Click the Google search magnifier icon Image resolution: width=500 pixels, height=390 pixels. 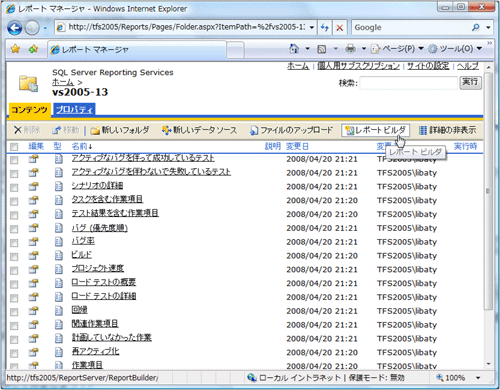click(x=475, y=27)
